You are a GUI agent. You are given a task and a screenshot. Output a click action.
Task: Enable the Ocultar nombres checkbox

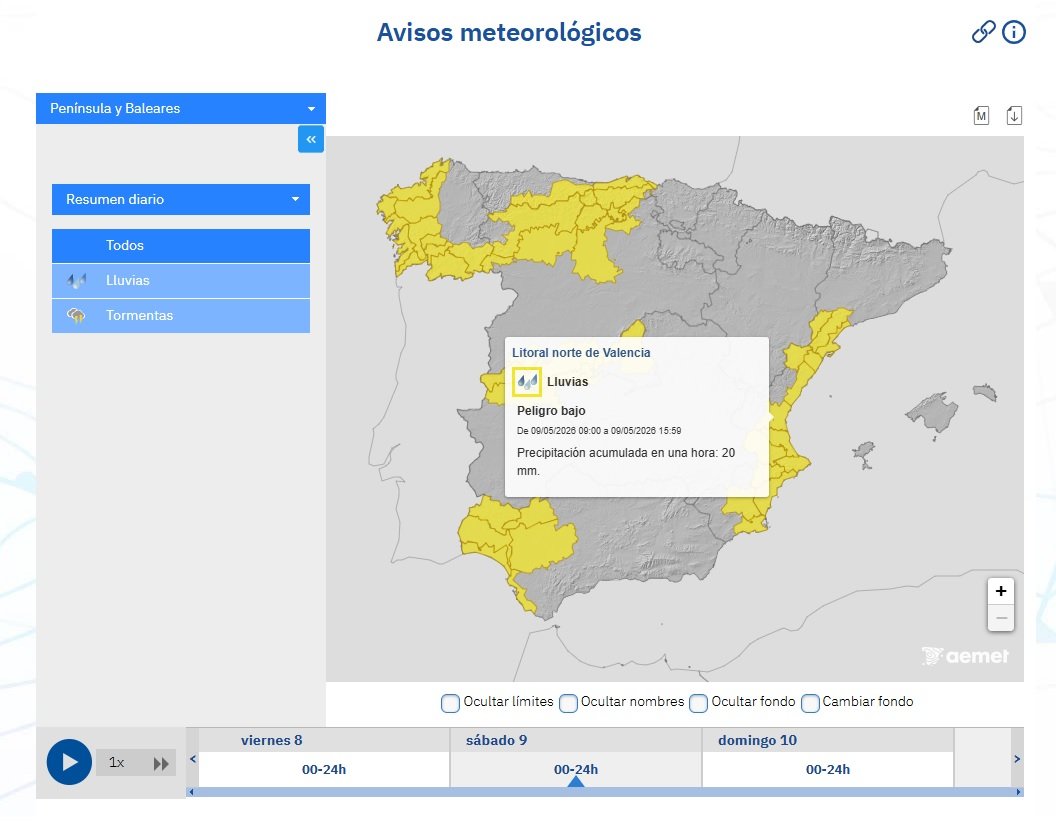click(x=568, y=703)
